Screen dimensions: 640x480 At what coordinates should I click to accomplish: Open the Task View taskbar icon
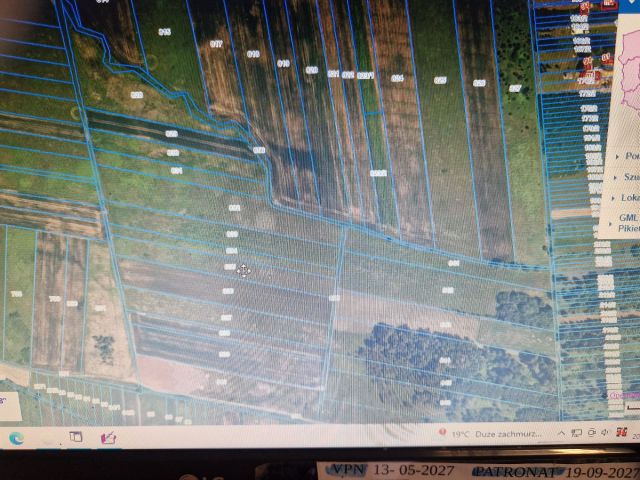[76, 437]
